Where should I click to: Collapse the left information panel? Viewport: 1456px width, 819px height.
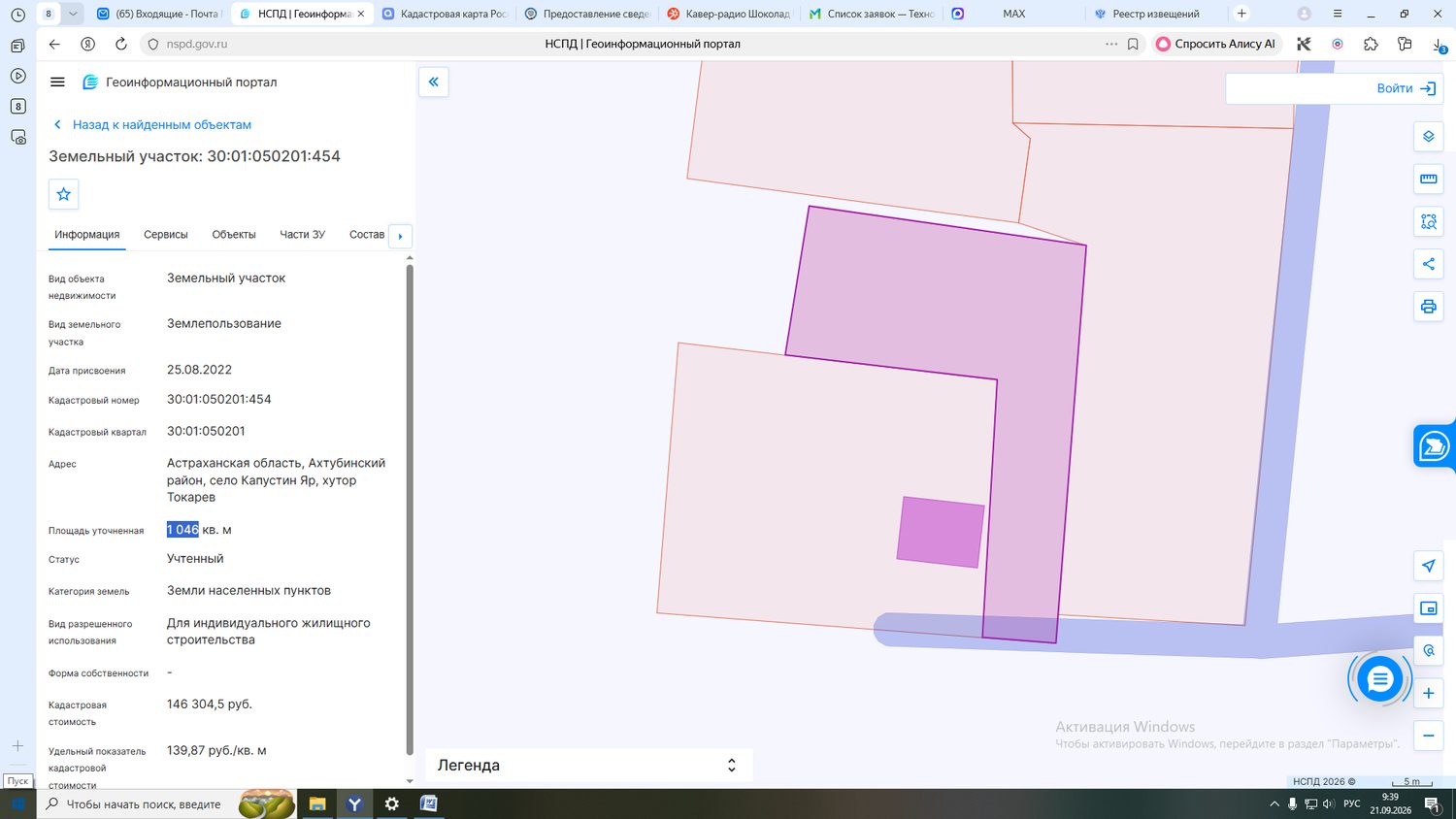[434, 82]
